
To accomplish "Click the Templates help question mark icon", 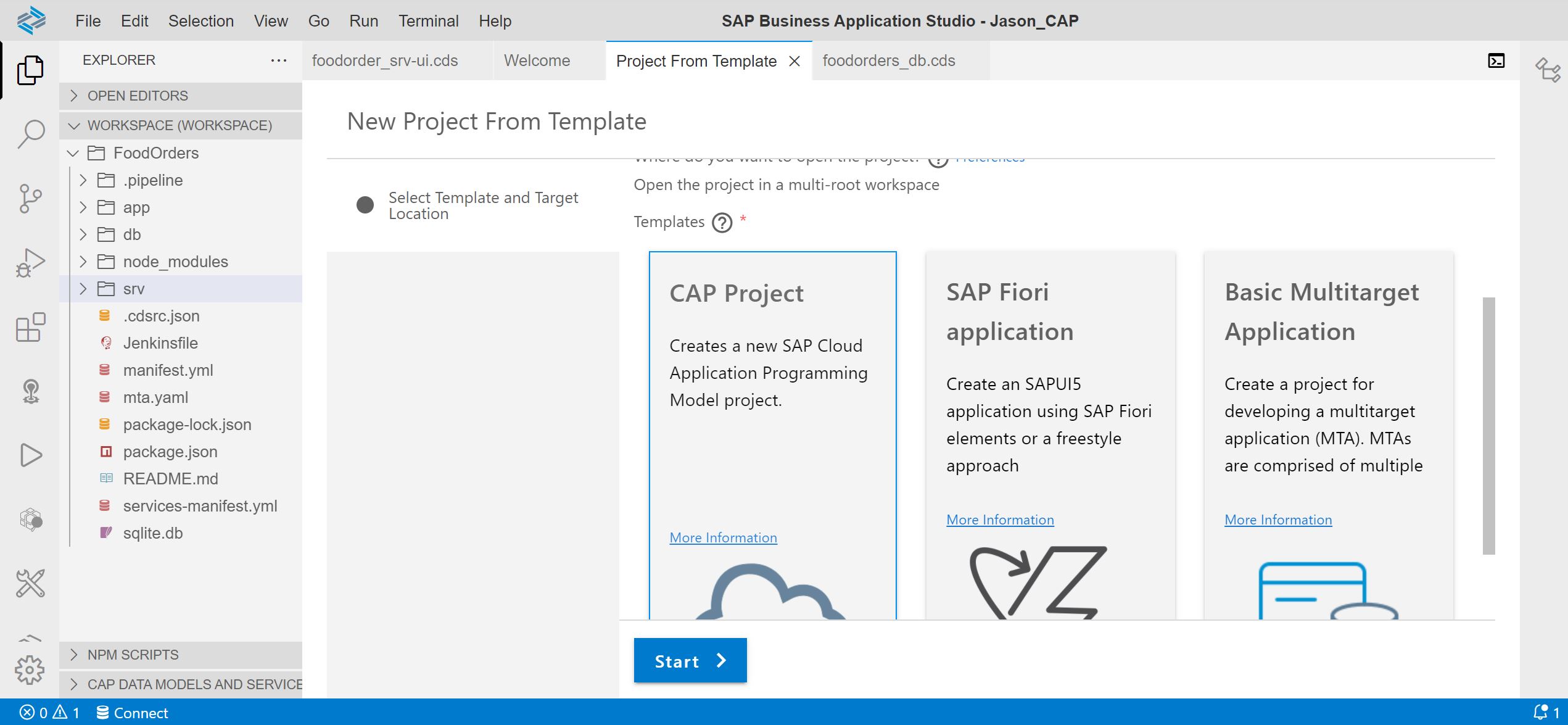I will pyautogui.click(x=722, y=222).
